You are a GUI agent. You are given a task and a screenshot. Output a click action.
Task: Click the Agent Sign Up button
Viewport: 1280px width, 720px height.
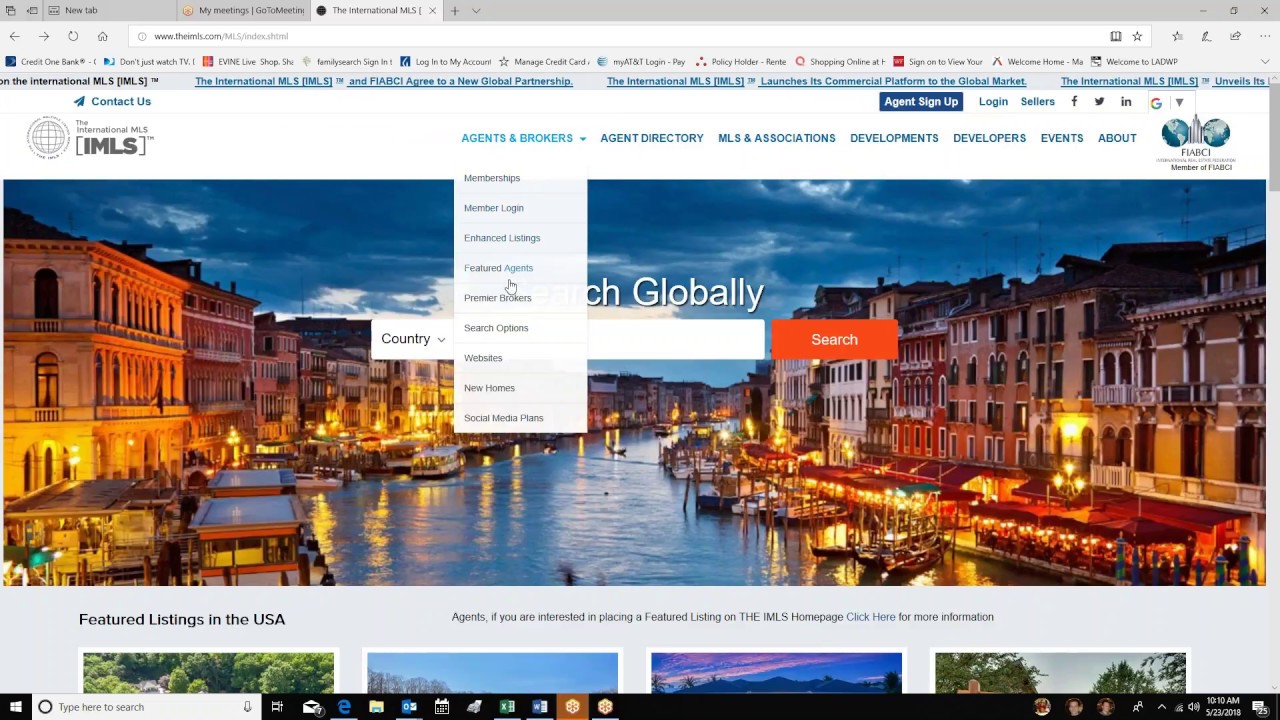tap(921, 101)
